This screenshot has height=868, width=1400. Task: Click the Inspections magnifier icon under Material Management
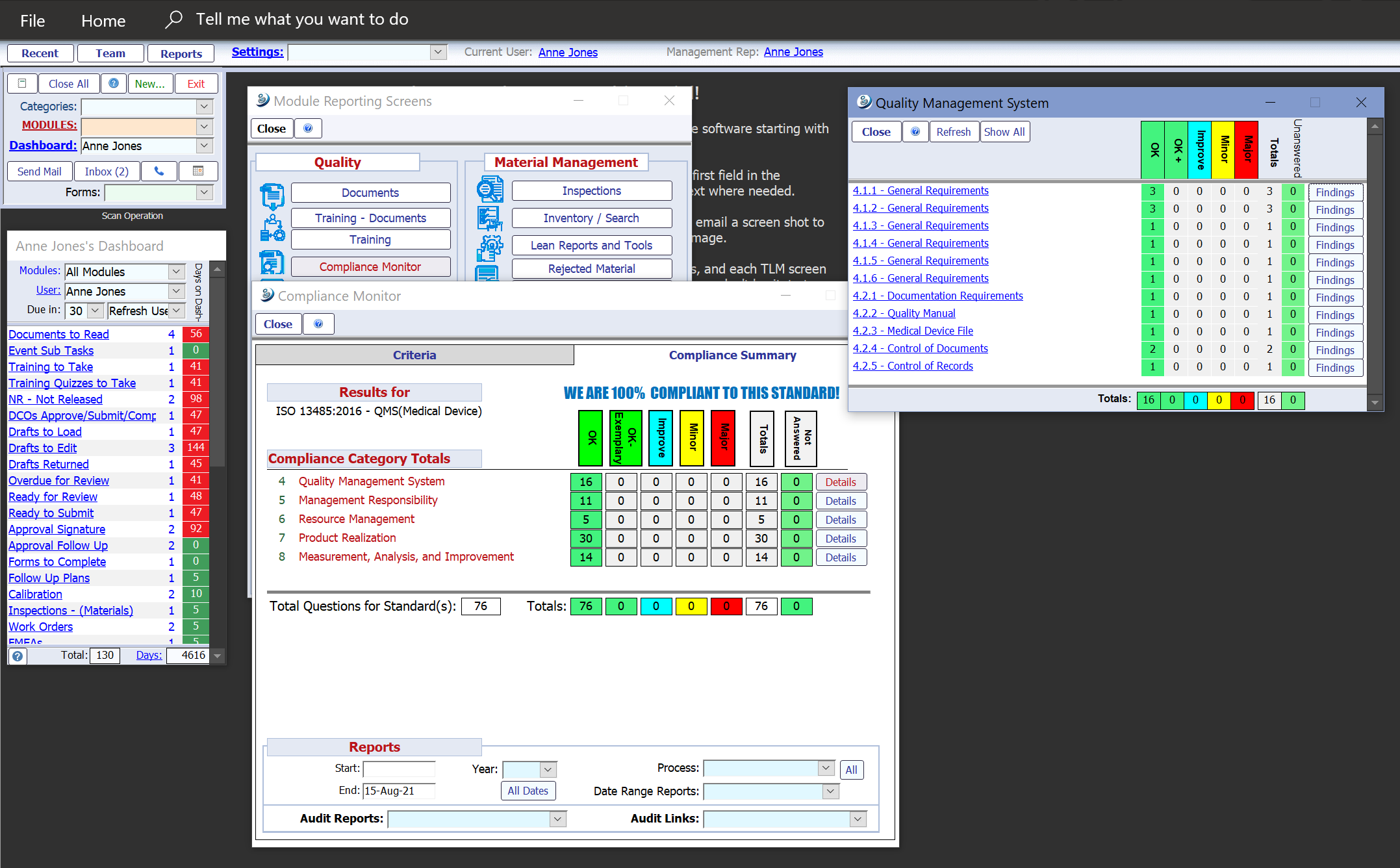(x=490, y=190)
